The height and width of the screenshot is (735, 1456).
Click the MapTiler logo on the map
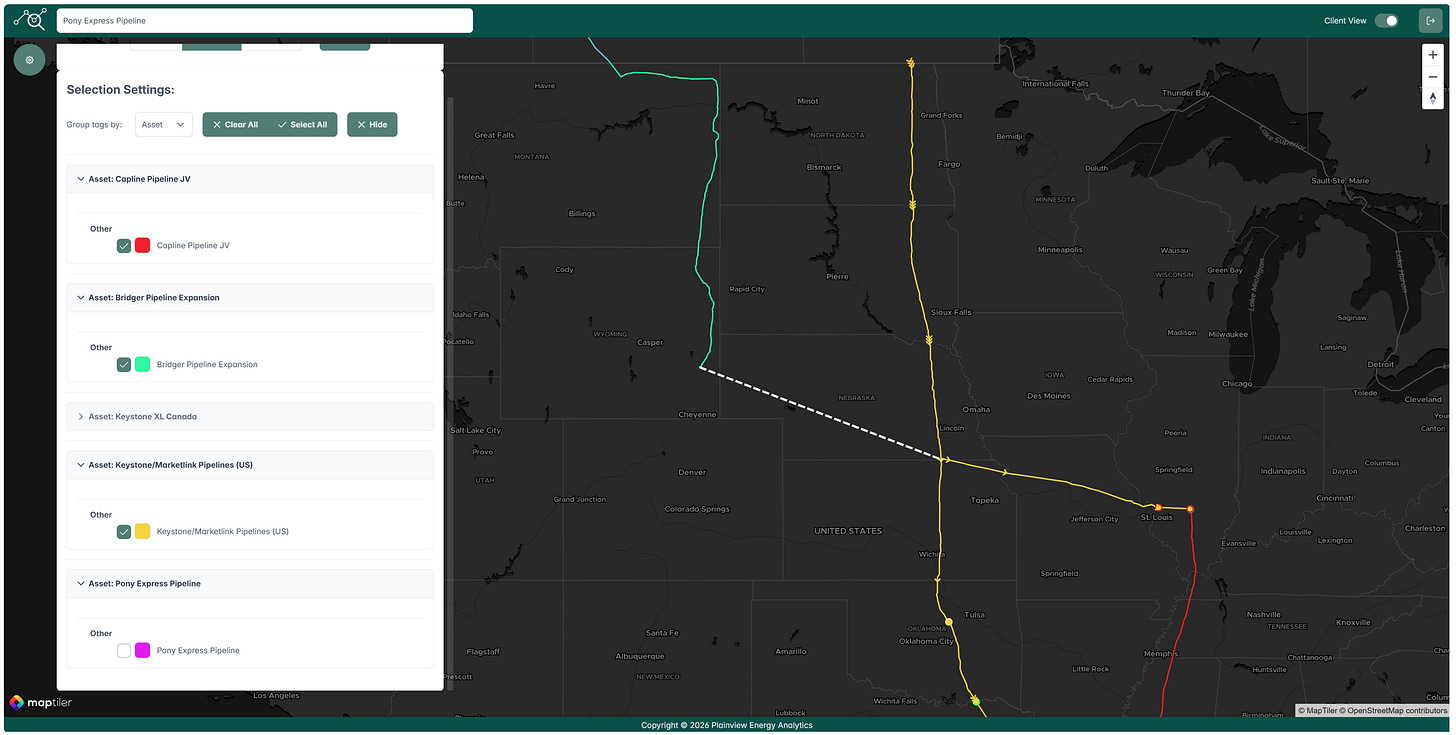pyautogui.click(x=41, y=703)
